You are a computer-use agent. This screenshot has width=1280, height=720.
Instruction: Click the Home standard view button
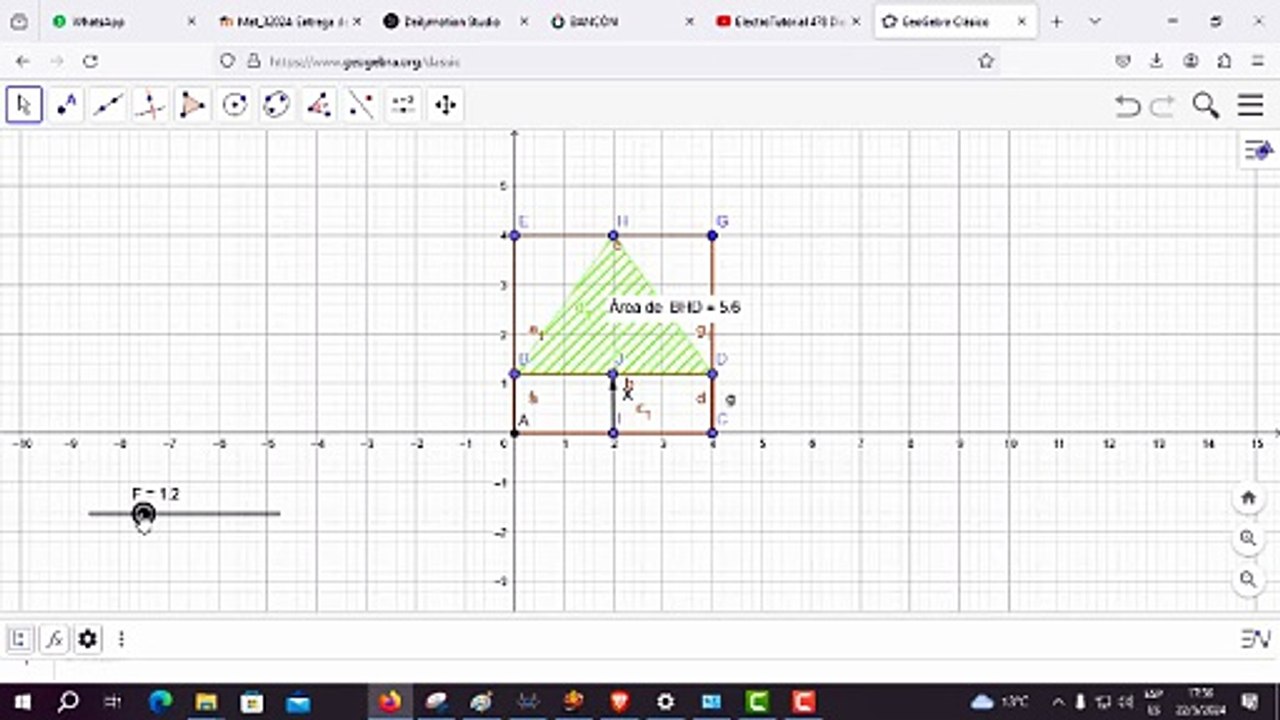[x=1248, y=497]
